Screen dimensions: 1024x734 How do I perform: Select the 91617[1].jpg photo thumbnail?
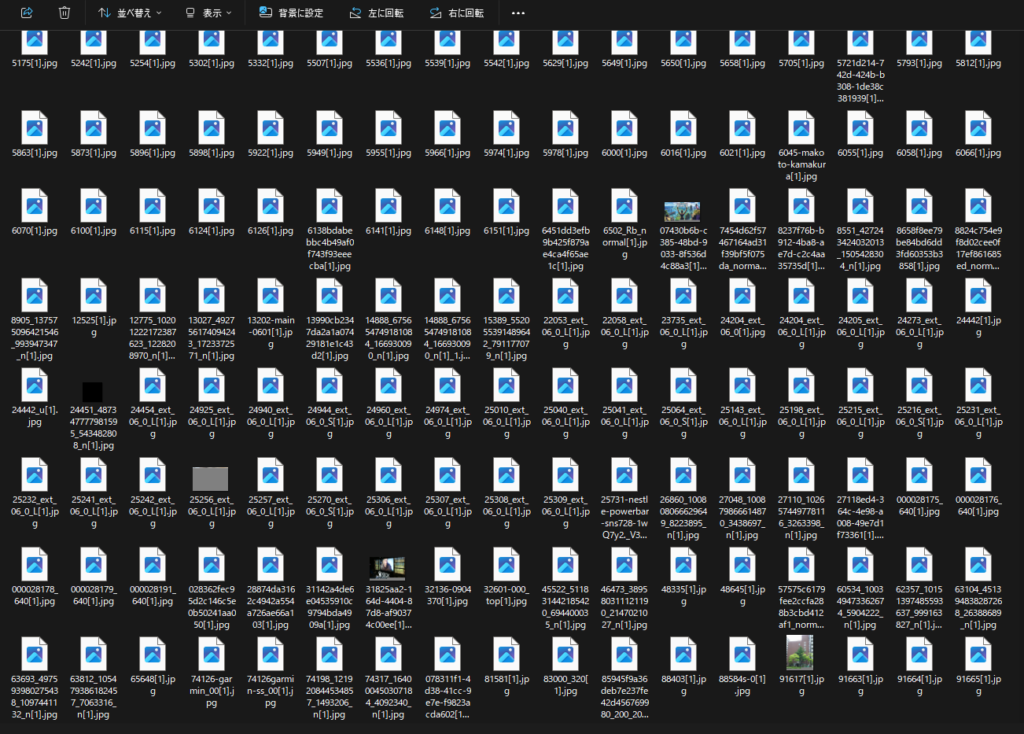click(x=799, y=651)
